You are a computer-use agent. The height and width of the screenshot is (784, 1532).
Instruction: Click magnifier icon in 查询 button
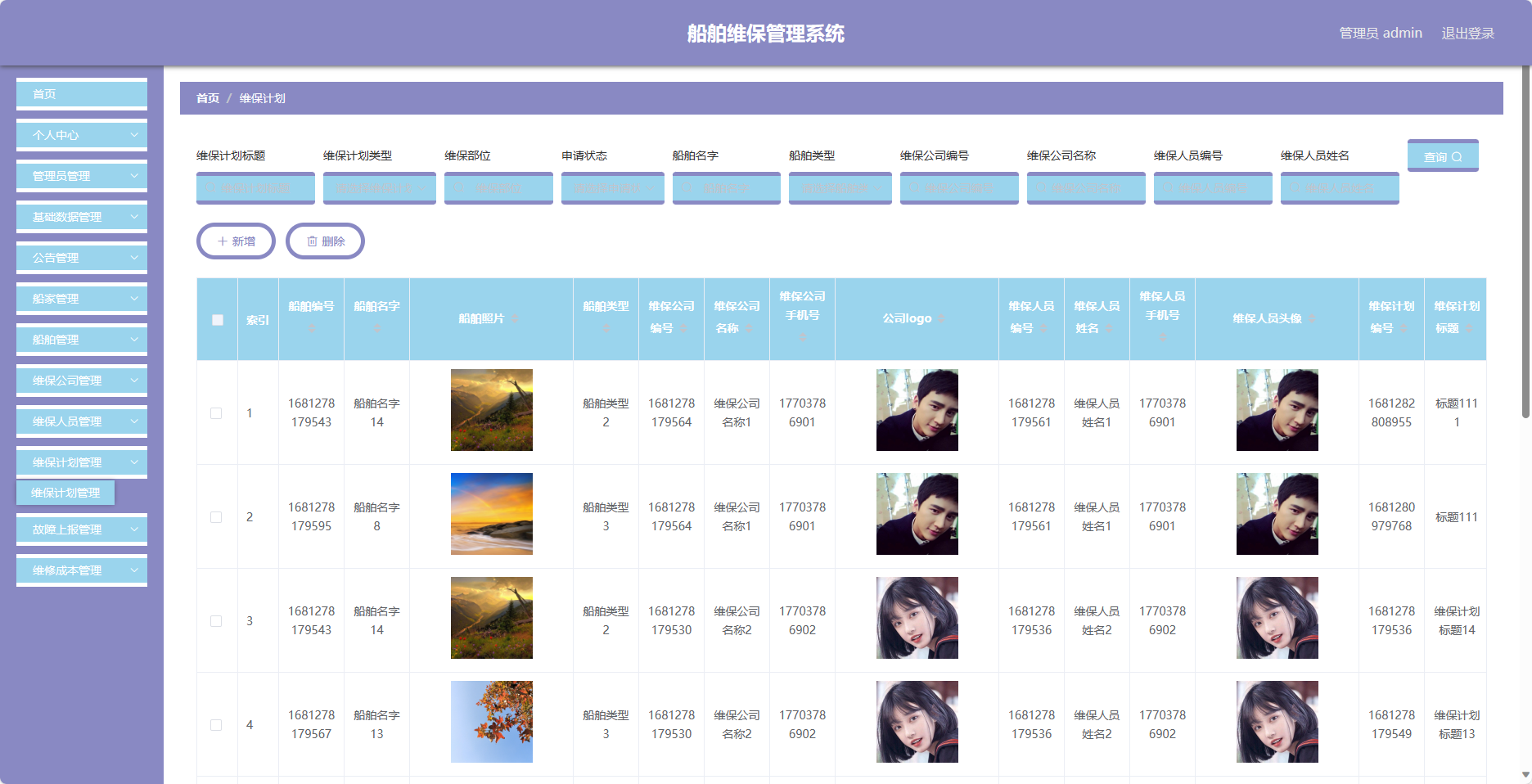tap(1457, 157)
